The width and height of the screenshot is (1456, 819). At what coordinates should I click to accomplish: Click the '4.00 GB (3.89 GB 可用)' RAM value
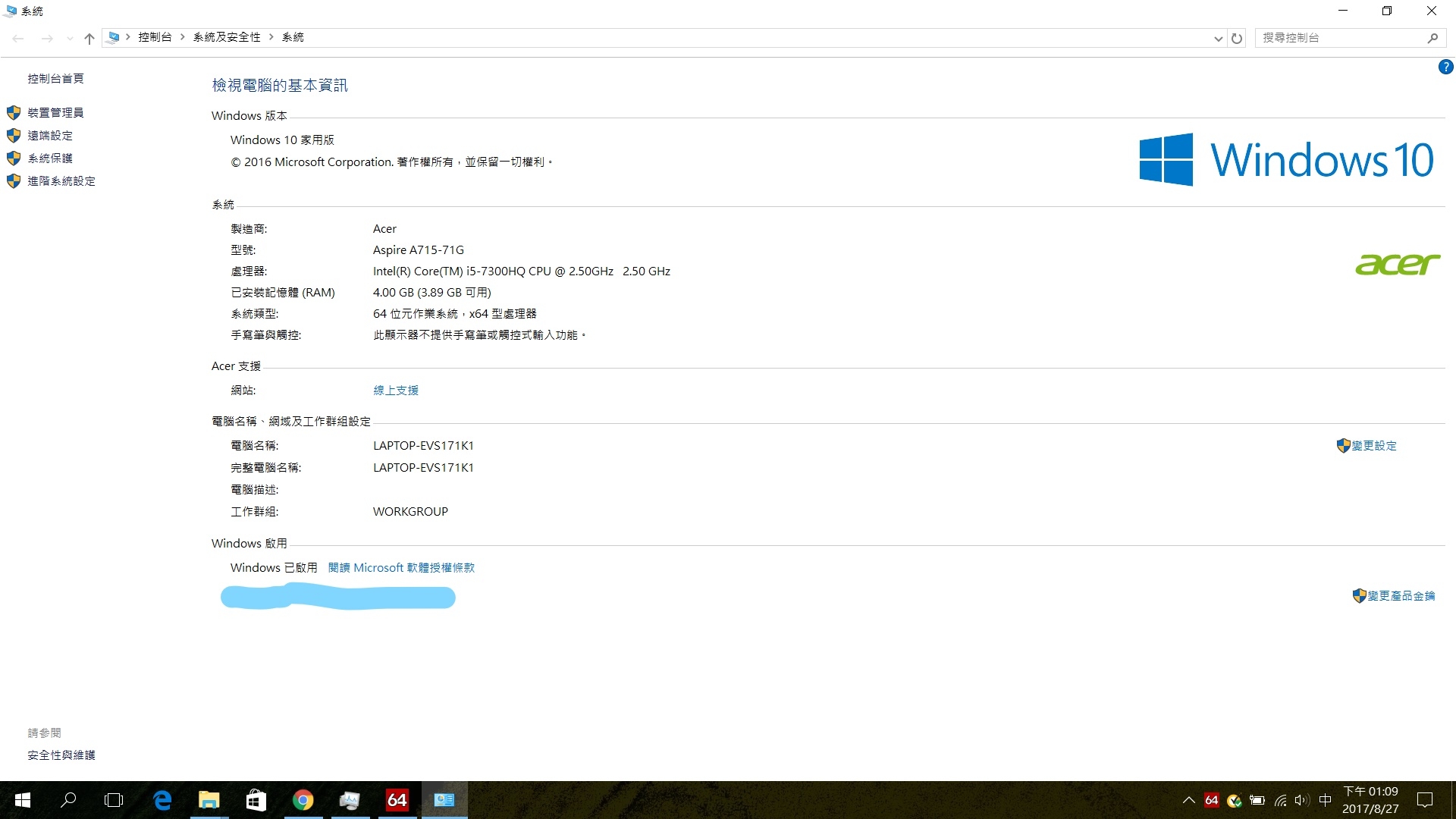432,293
